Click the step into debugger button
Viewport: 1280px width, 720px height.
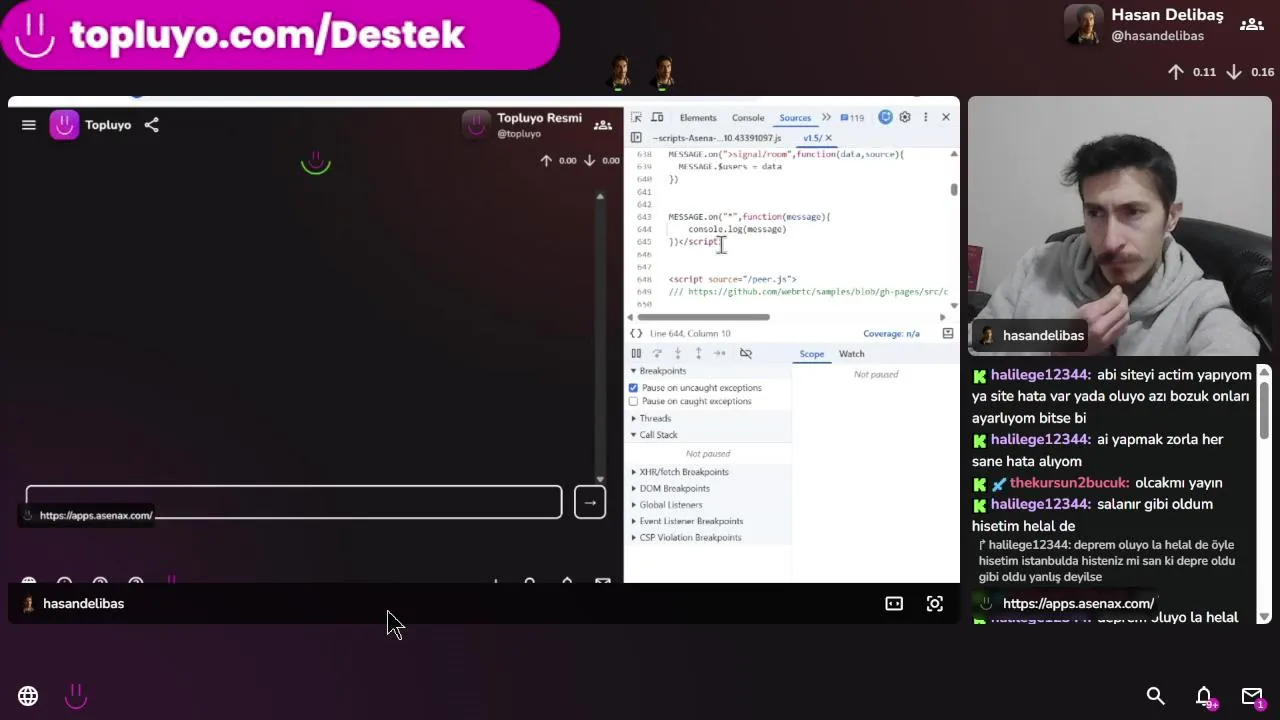[678, 353]
